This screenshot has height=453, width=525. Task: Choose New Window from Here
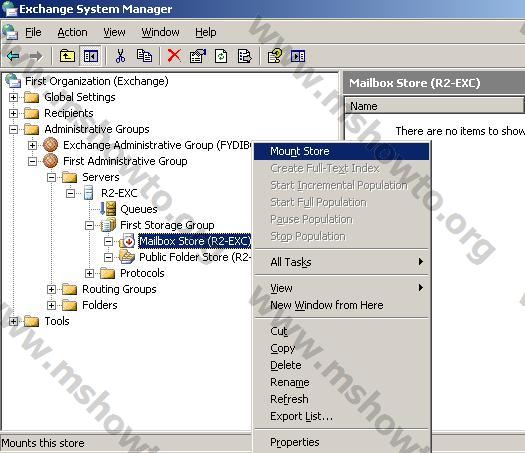(x=341, y=305)
